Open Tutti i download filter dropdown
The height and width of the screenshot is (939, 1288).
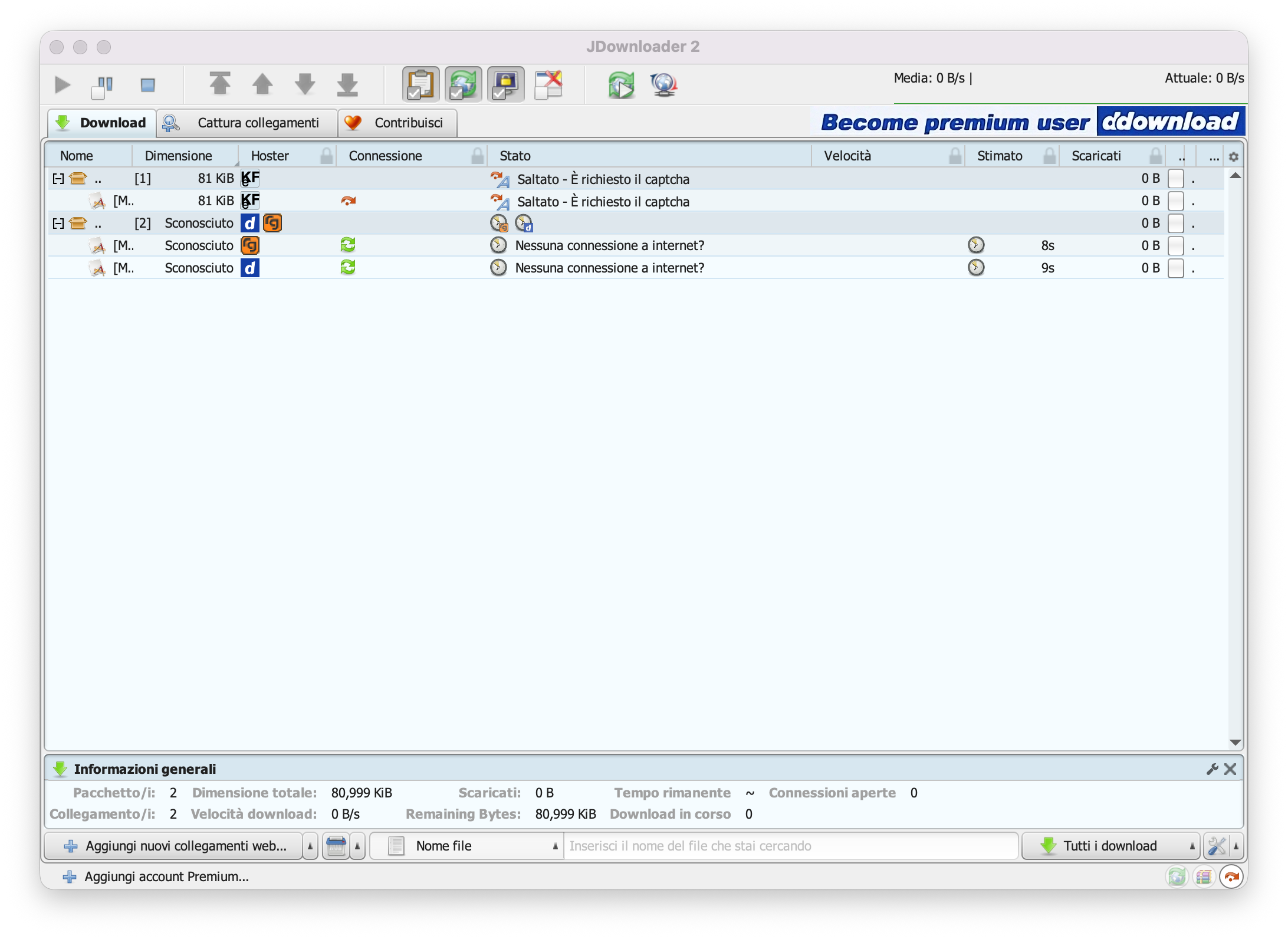pyautogui.click(x=1110, y=846)
